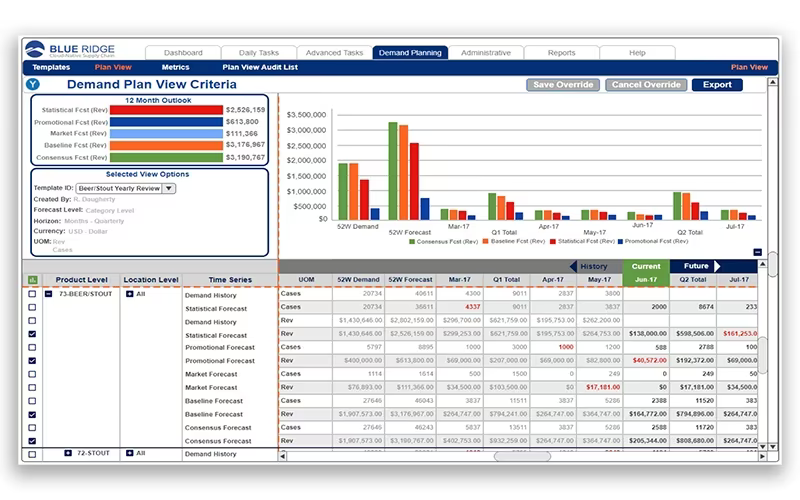Click the right arrow next to Future

(x=717, y=266)
